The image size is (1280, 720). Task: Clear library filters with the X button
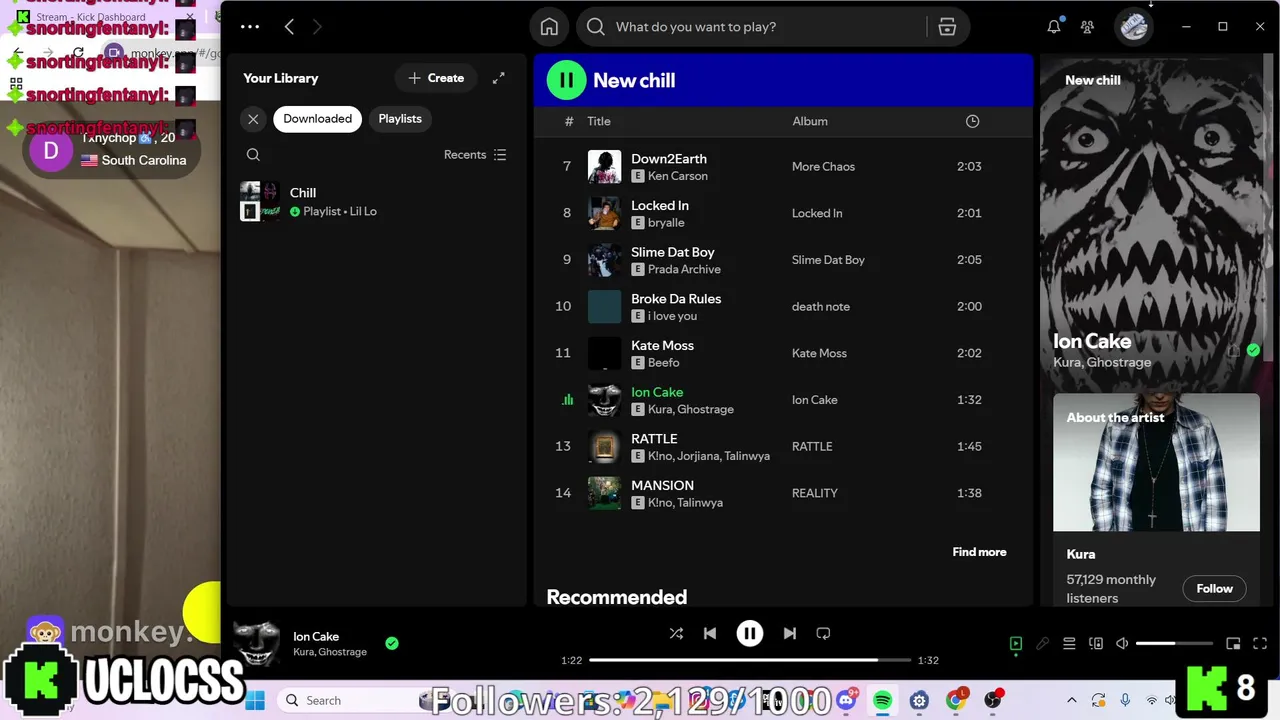[253, 119]
